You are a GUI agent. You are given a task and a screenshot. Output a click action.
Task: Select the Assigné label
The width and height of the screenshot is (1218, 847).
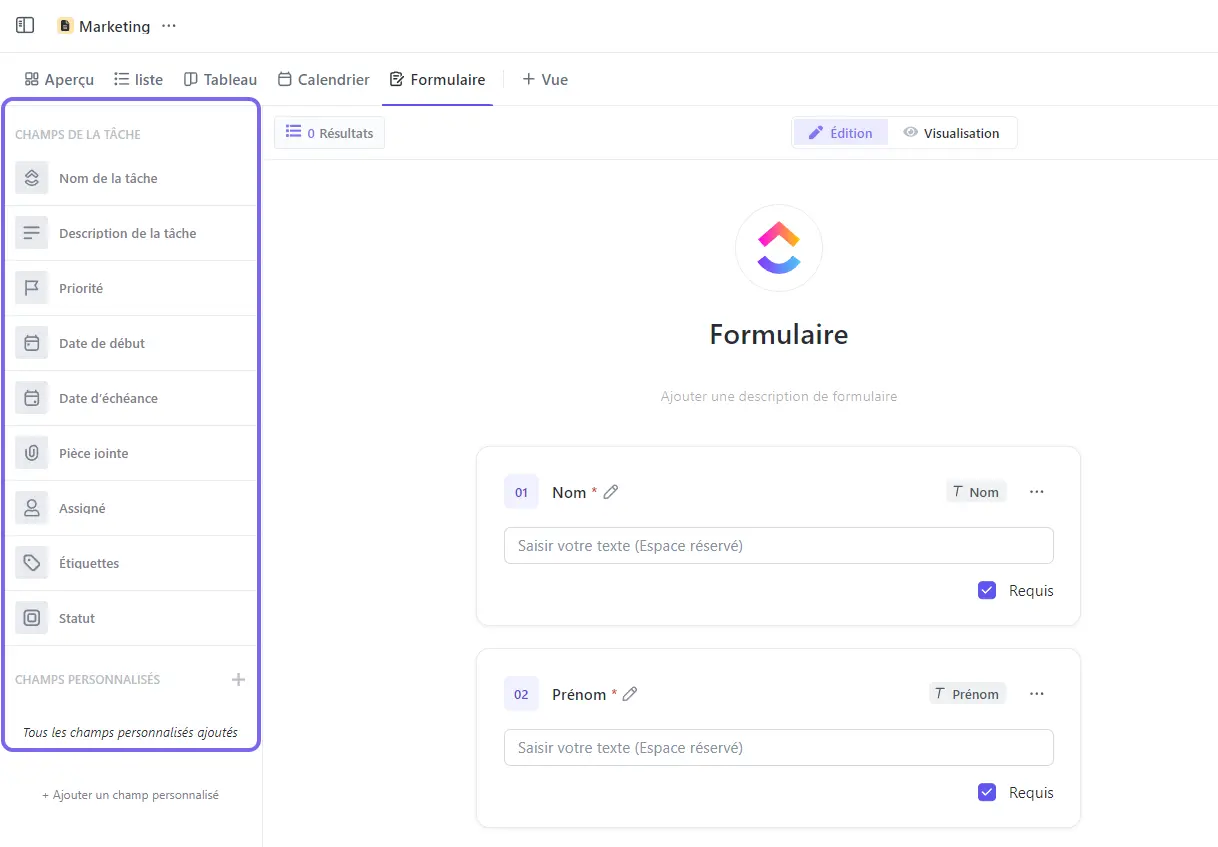pos(82,508)
